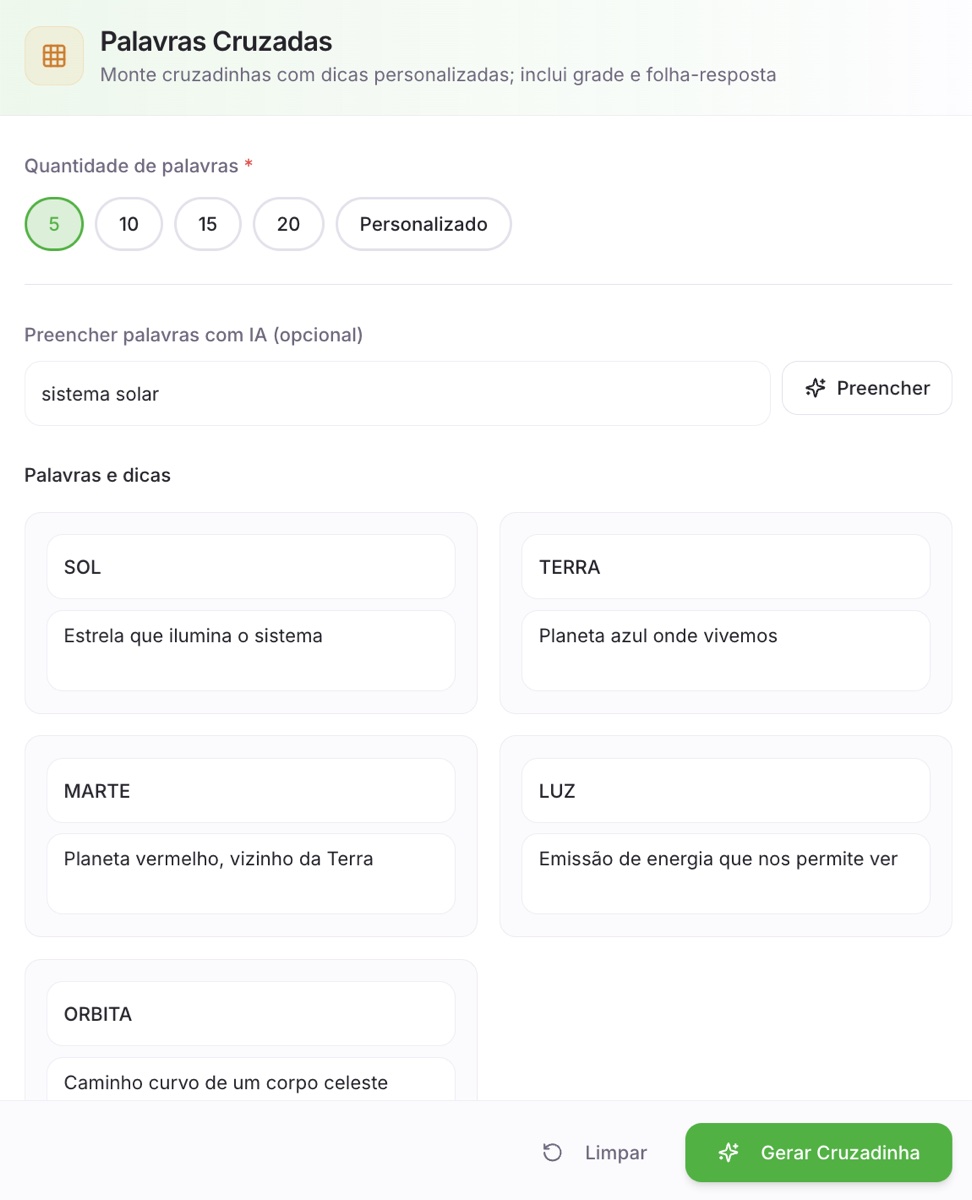This screenshot has width=972, height=1200.
Task: Click the crossword grid icon in header
Action: click(54, 56)
